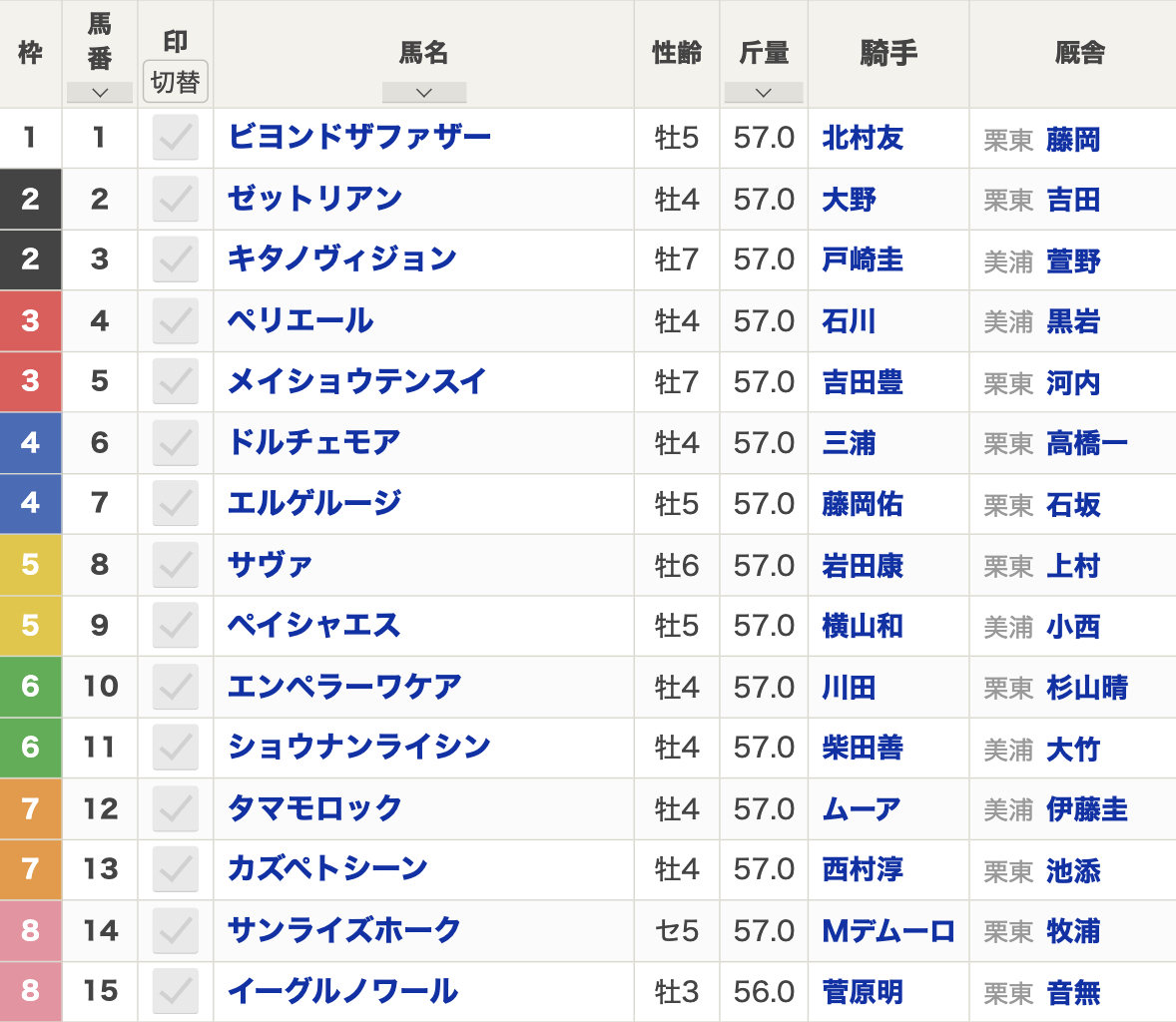
Task: Open horse page for ゼットリアン
Action: (x=315, y=199)
